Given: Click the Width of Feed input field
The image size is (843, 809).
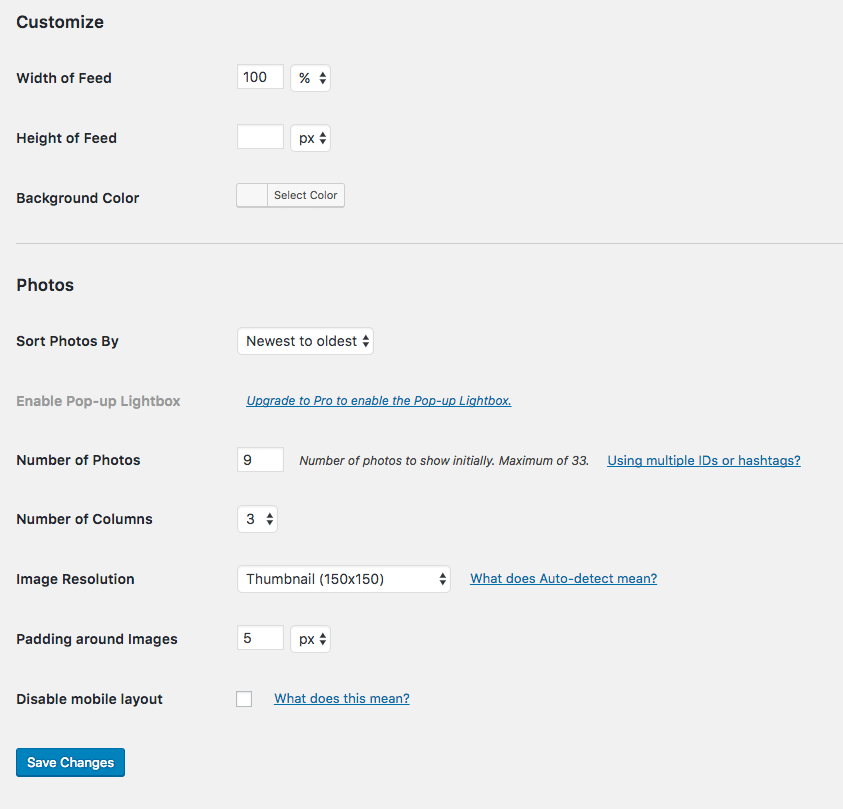Looking at the screenshot, I should click(260, 77).
